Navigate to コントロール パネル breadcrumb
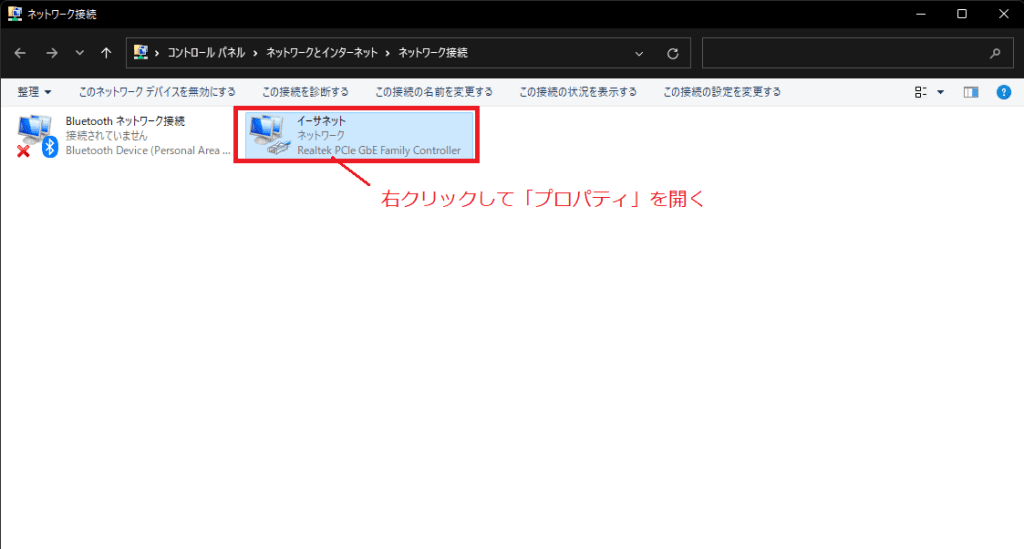 tap(206, 53)
